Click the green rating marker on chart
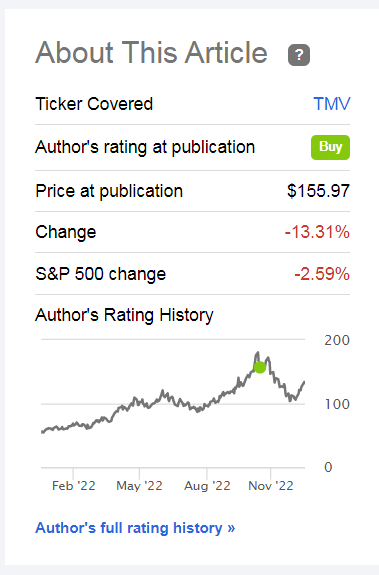This screenshot has height=575, width=379. coord(260,367)
